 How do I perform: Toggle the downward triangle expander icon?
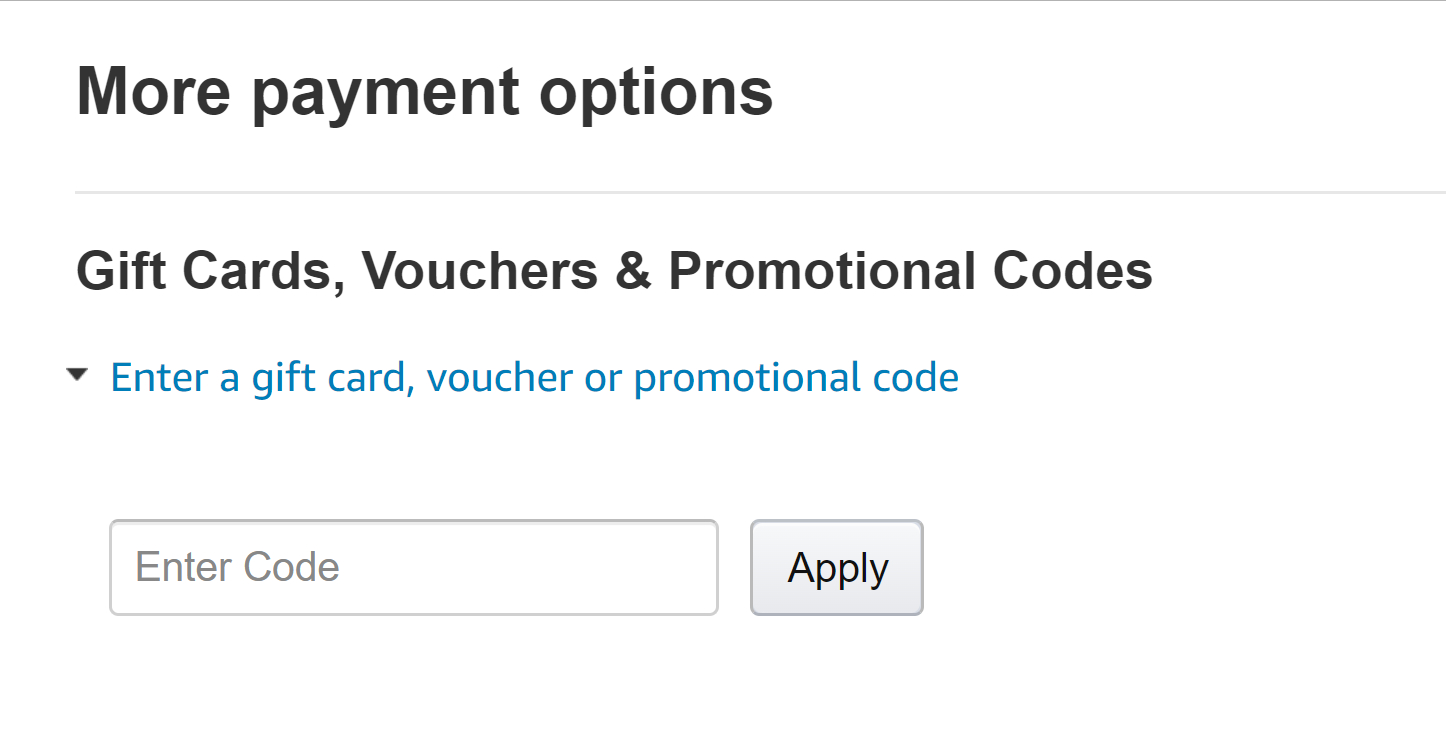coord(77,375)
